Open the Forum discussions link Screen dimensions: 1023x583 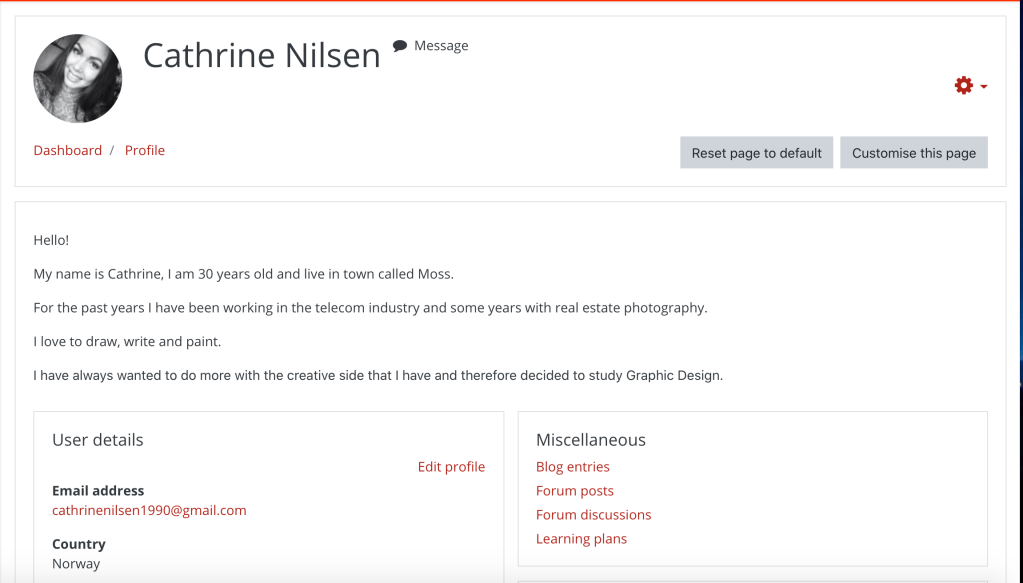(x=593, y=515)
